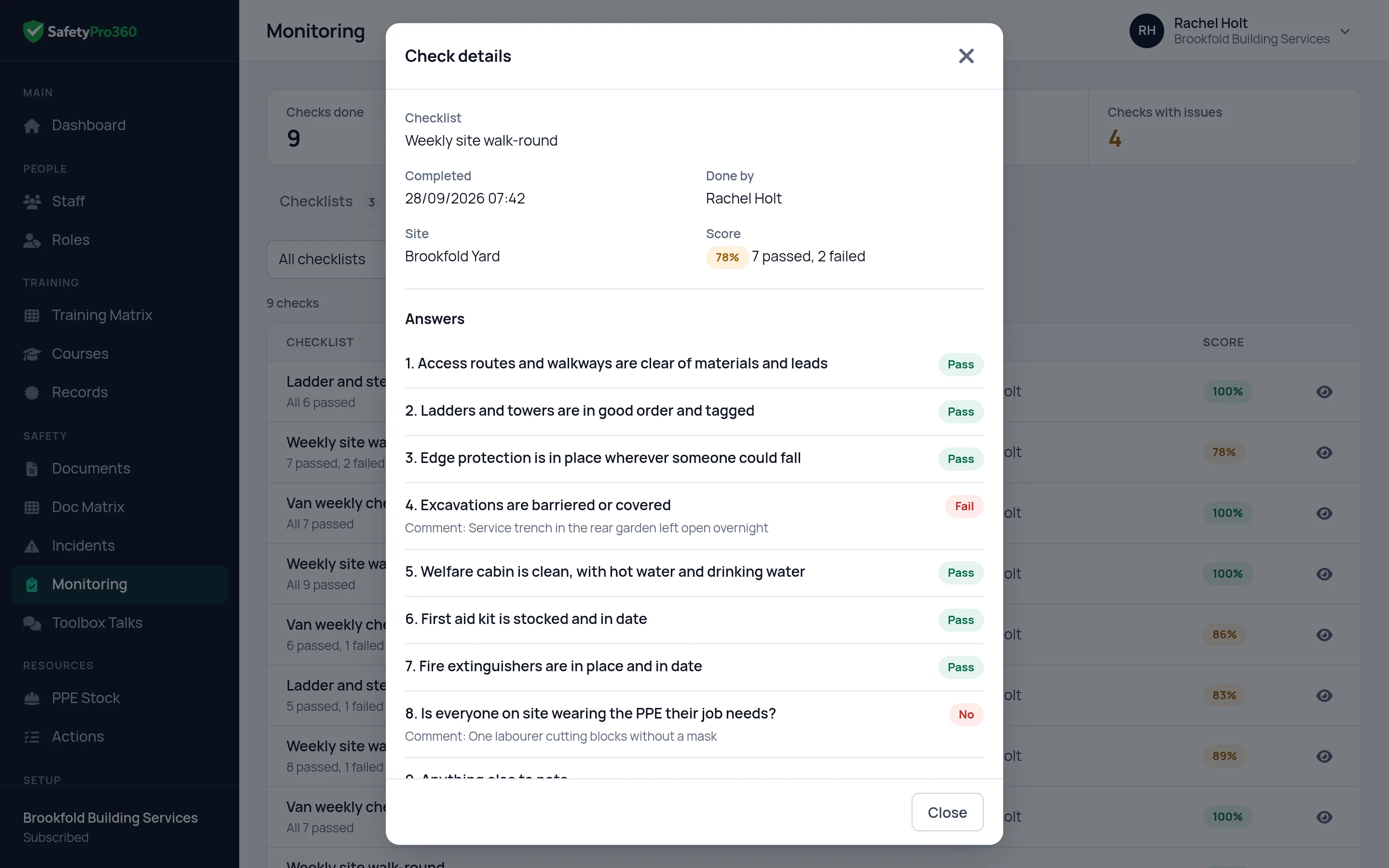This screenshot has height=868, width=1389.
Task: Click the 78% score badge in the dialog
Action: pos(727,257)
